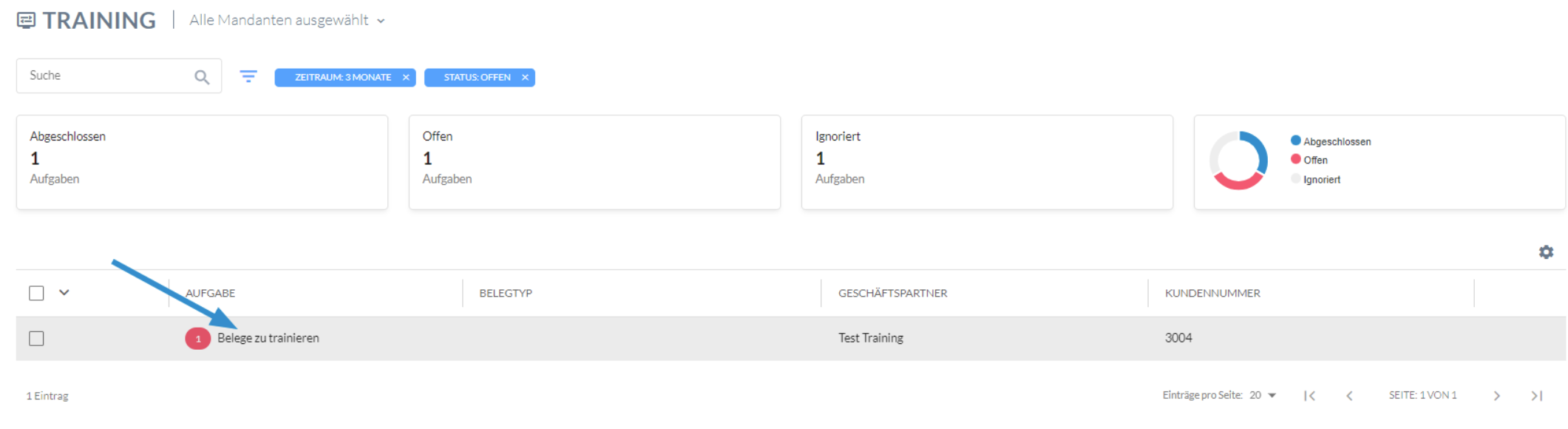The height and width of the screenshot is (429, 1568).
Task: Go to the next page
Action: point(1496,396)
